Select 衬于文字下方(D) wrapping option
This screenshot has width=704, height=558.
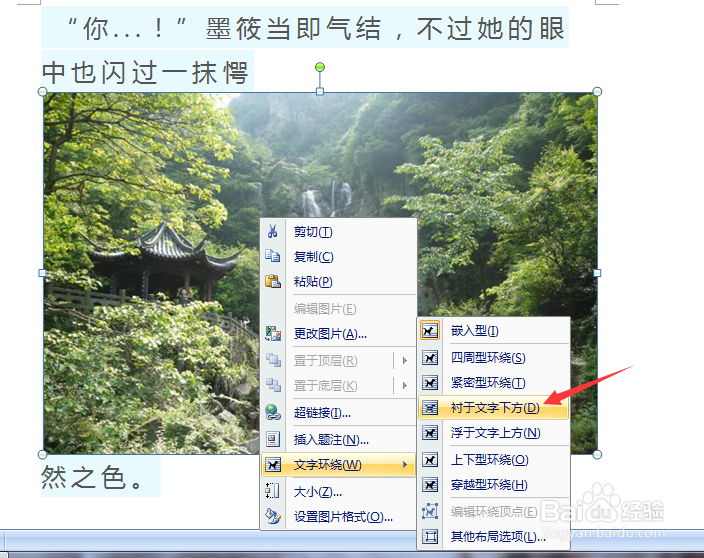pyautogui.click(x=494, y=408)
